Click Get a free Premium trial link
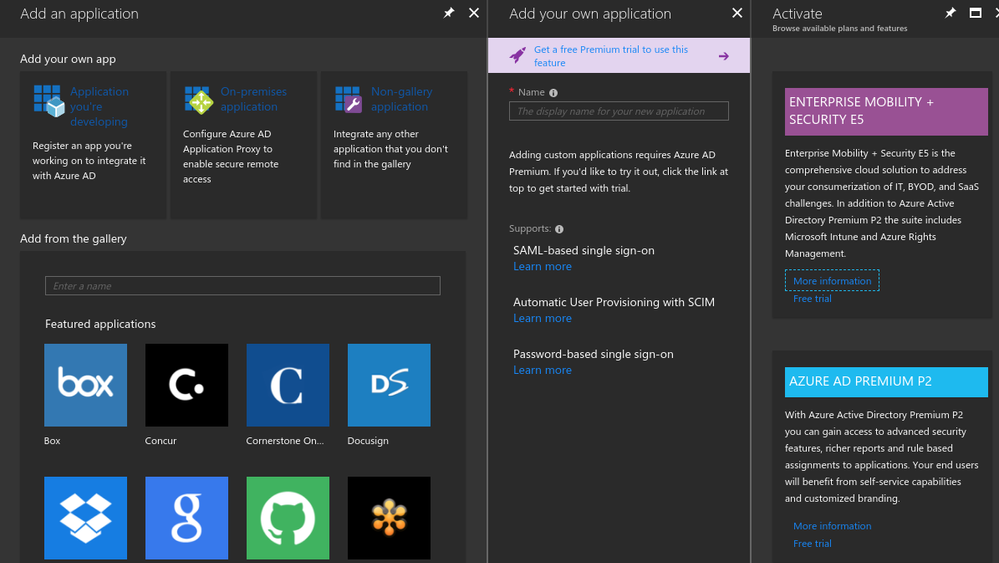Screen dimensions: 999x563 611,56
